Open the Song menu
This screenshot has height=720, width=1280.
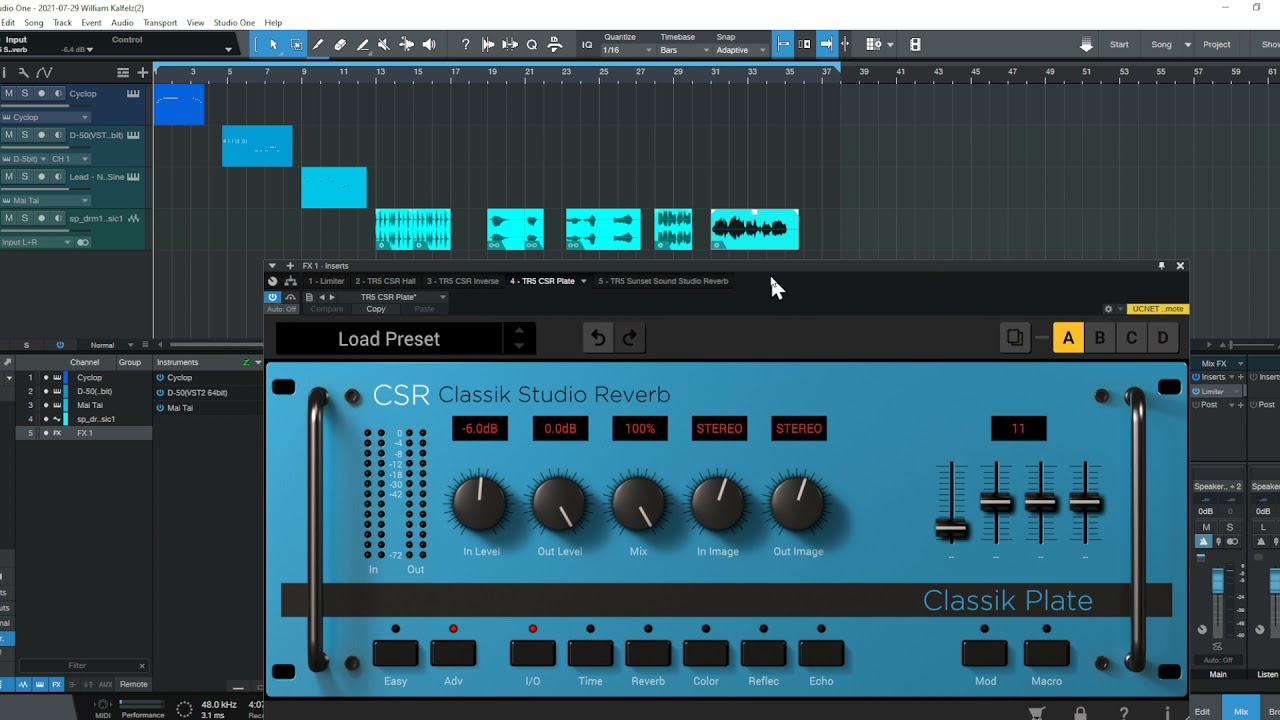coord(34,22)
